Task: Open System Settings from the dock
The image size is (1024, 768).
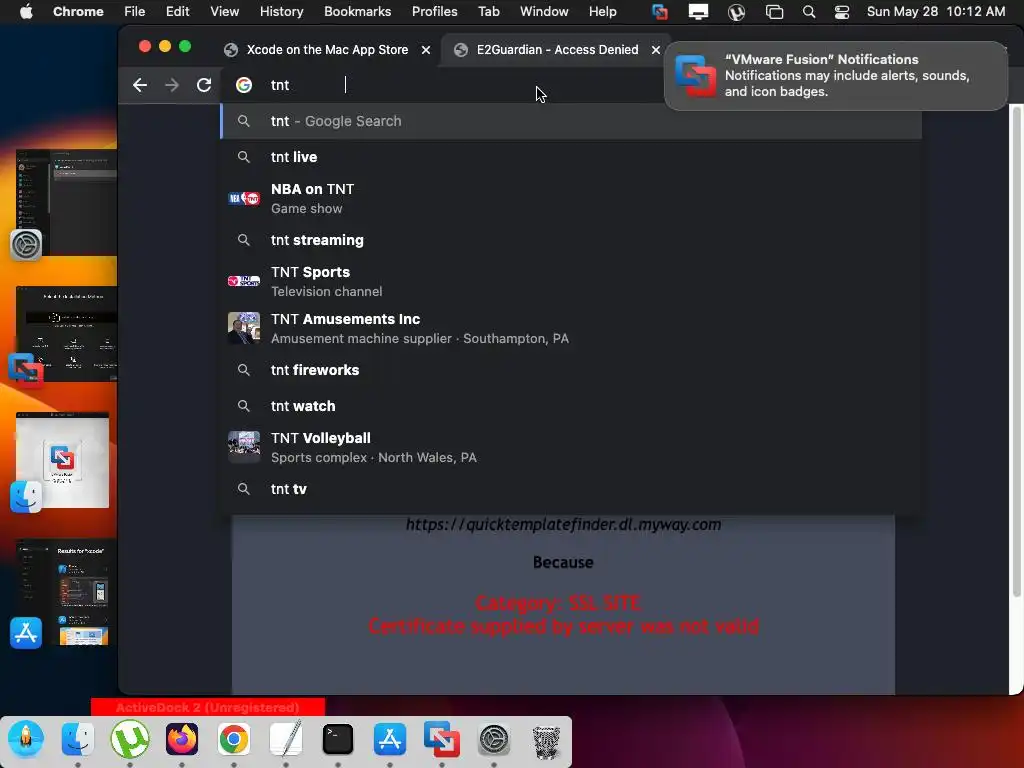Action: (x=494, y=739)
